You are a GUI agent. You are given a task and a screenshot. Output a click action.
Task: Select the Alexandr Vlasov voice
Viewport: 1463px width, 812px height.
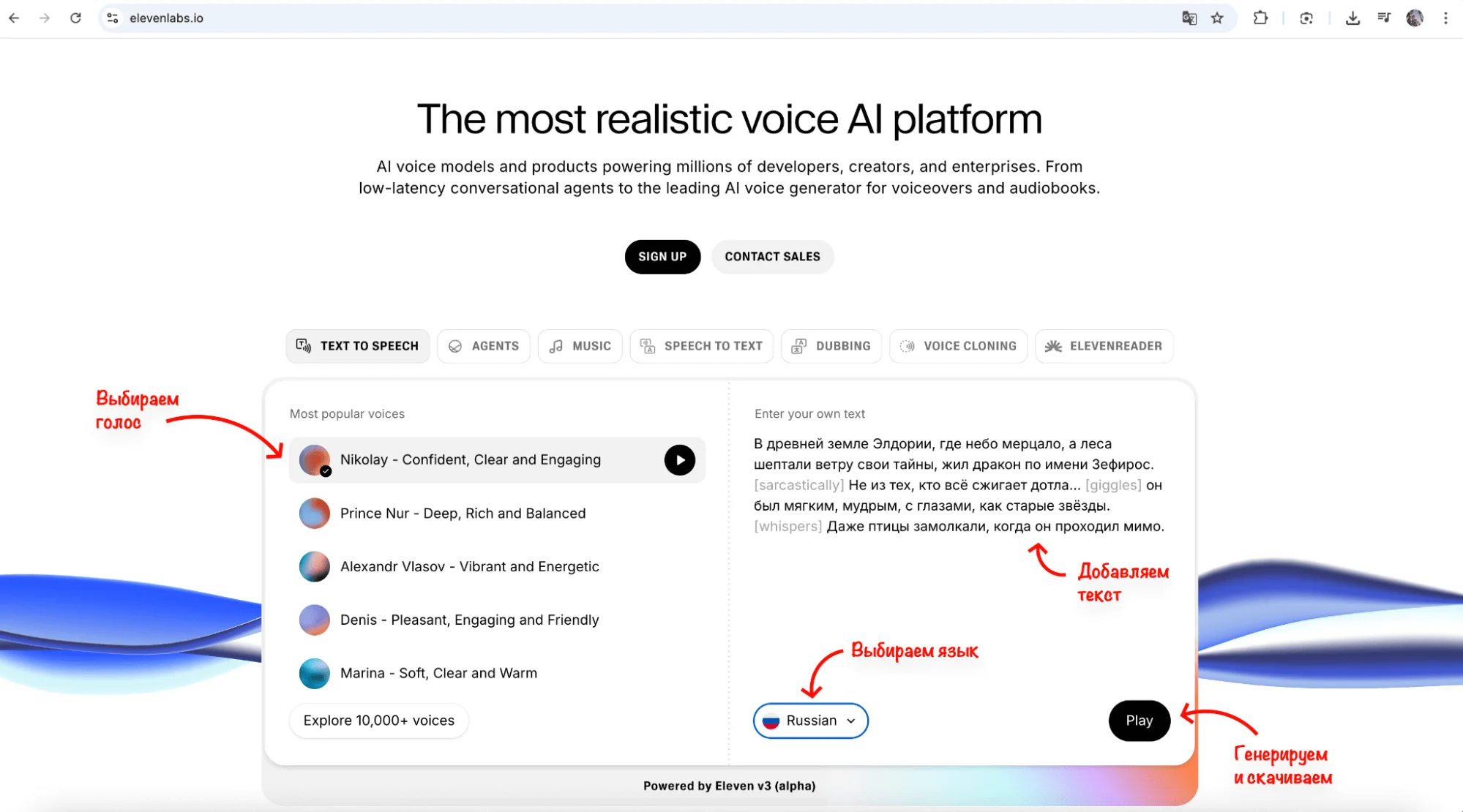coord(469,567)
